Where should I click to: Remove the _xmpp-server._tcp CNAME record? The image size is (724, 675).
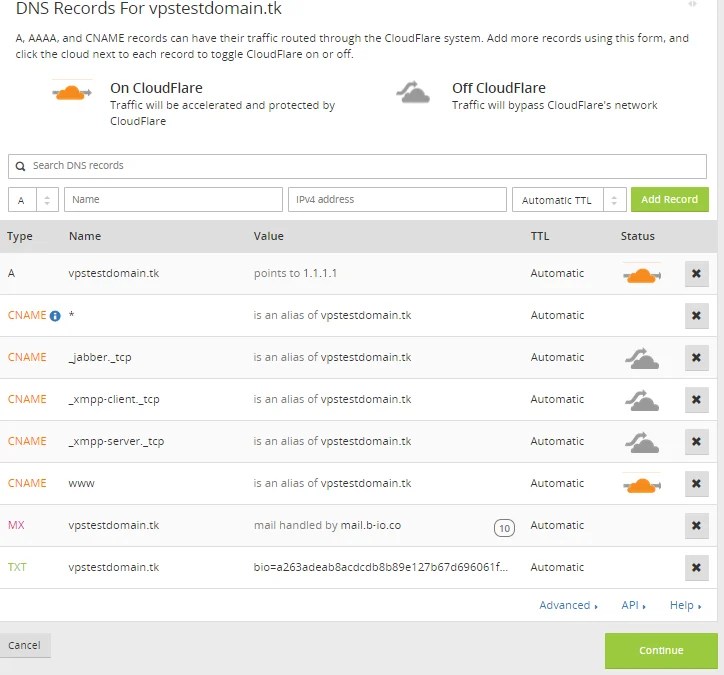(x=697, y=442)
